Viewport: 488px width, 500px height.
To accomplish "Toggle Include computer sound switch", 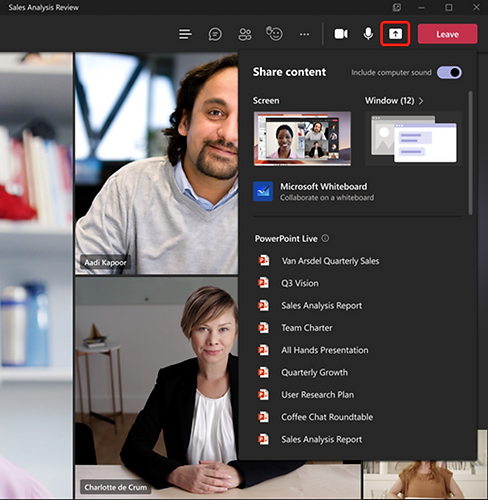I will [449, 72].
